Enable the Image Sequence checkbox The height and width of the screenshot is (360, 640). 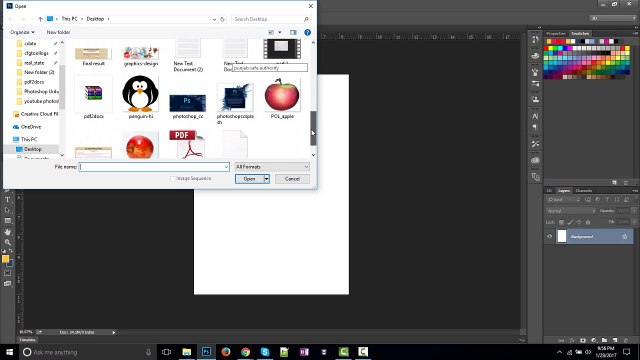coord(173,179)
